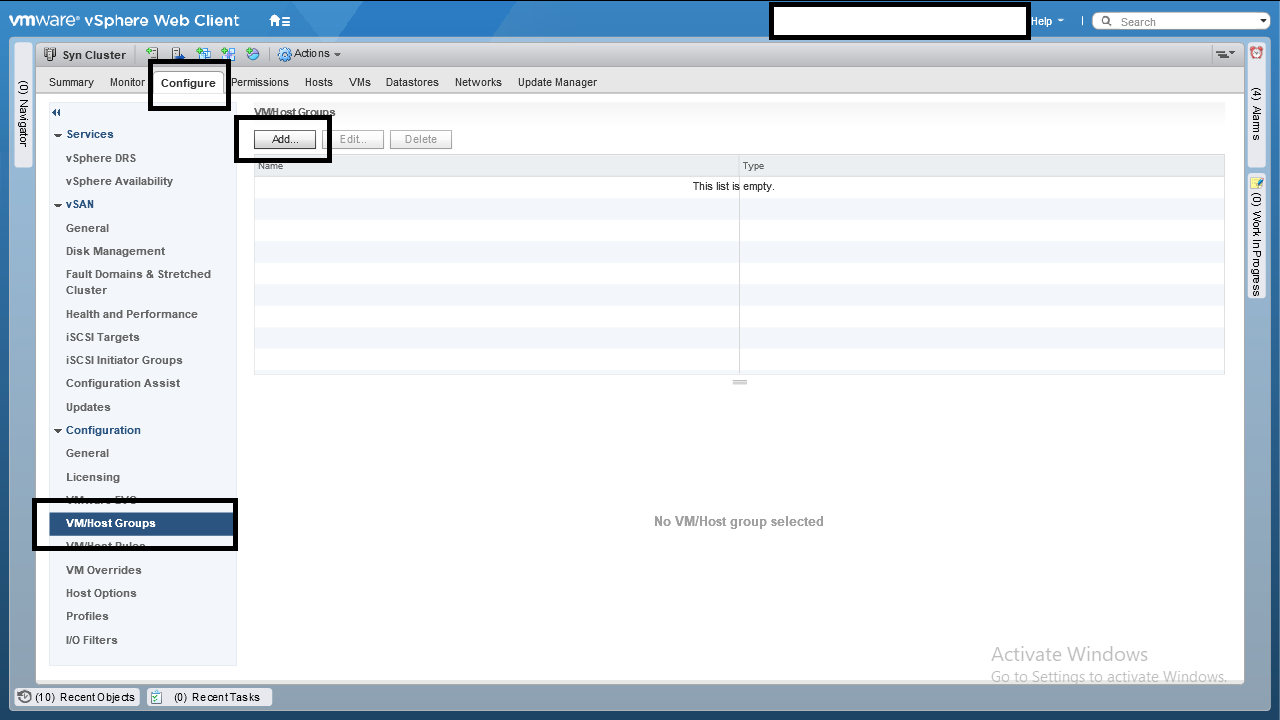Open I/O Filters settings
Viewport: 1280px width, 720px height.
91,640
